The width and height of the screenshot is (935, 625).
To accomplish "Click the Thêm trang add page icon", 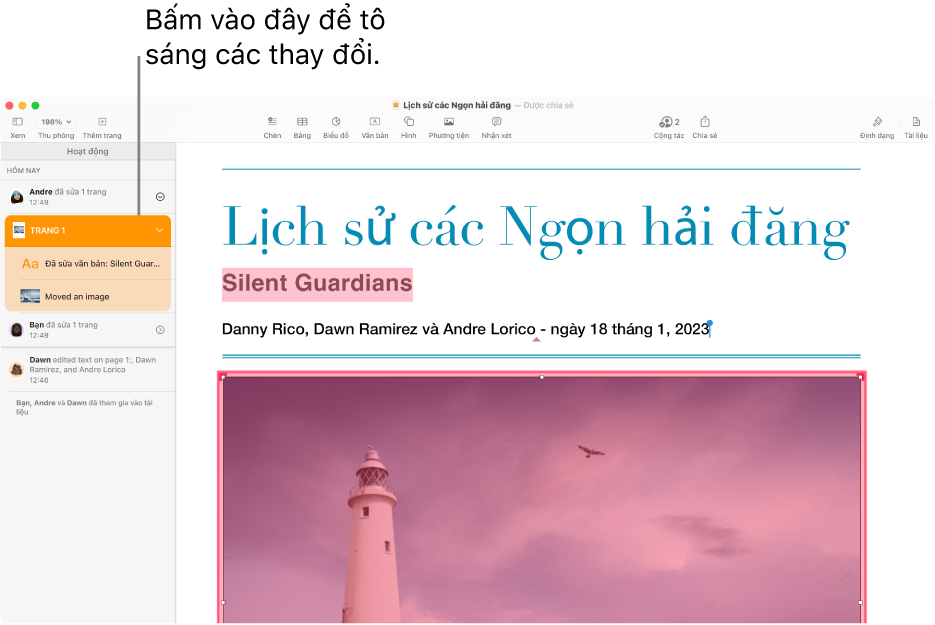I will pyautogui.click(x=102, y=122).
